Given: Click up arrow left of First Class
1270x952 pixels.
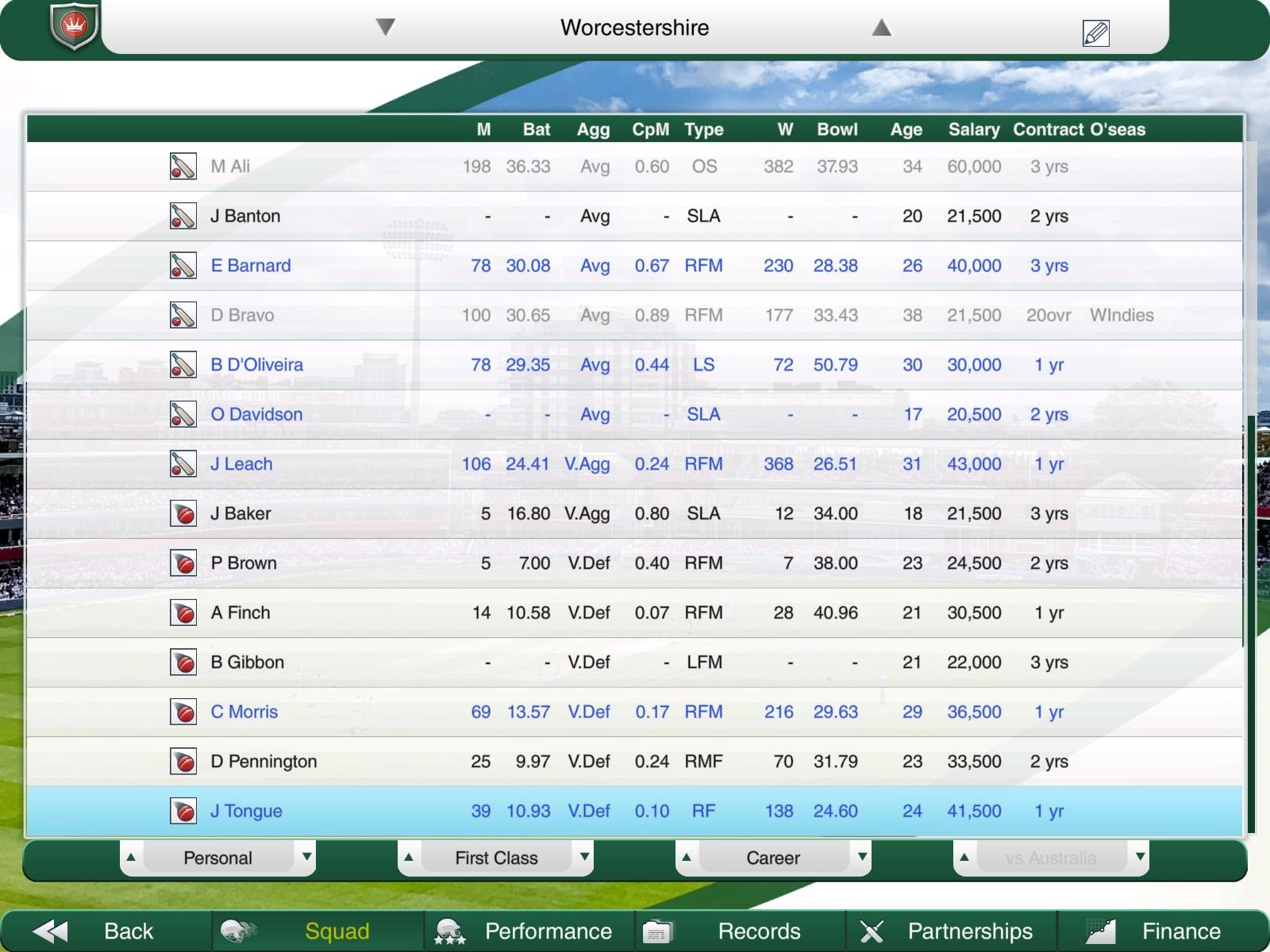Looking at the screenshot, I should [409, 857].
